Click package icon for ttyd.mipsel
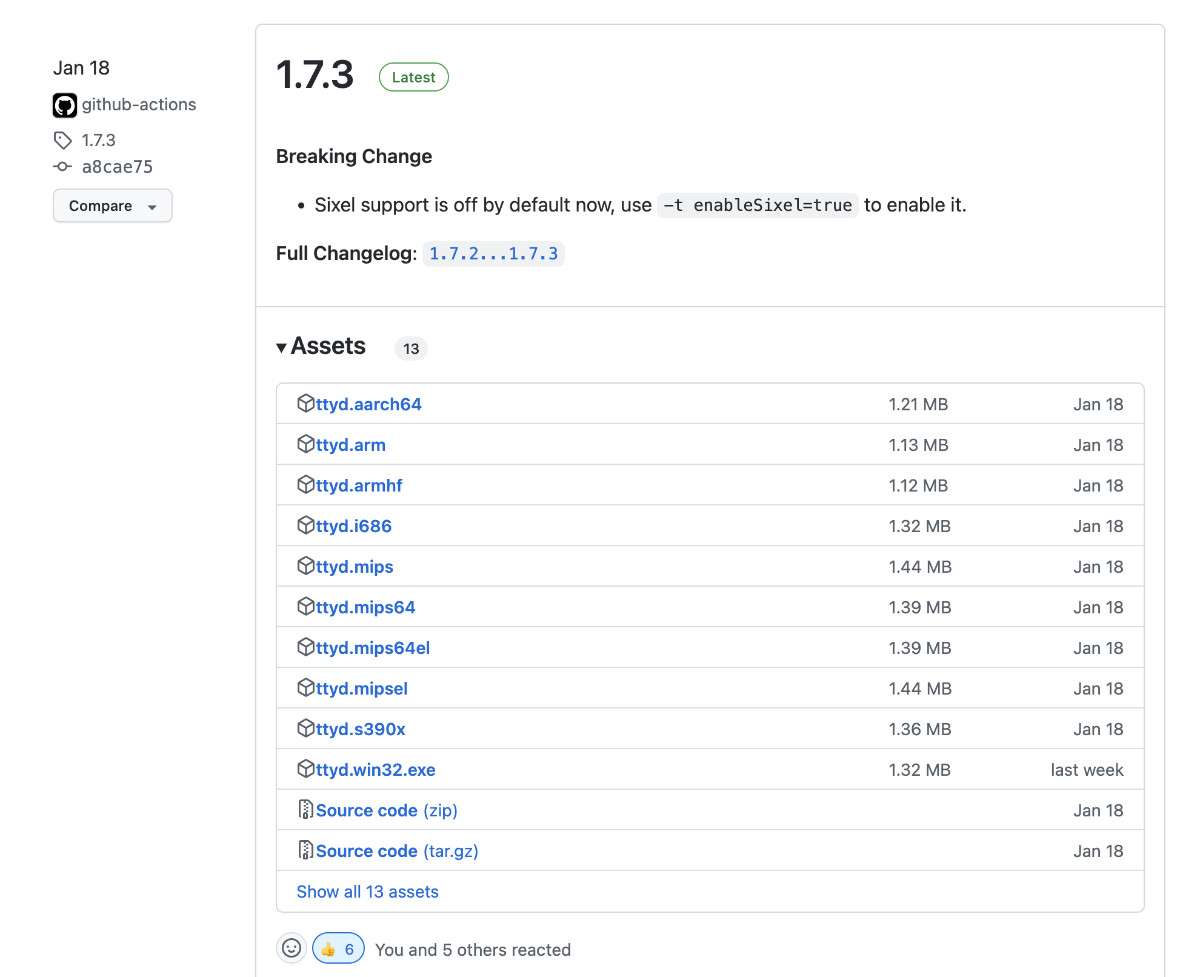 coord(306,688)
